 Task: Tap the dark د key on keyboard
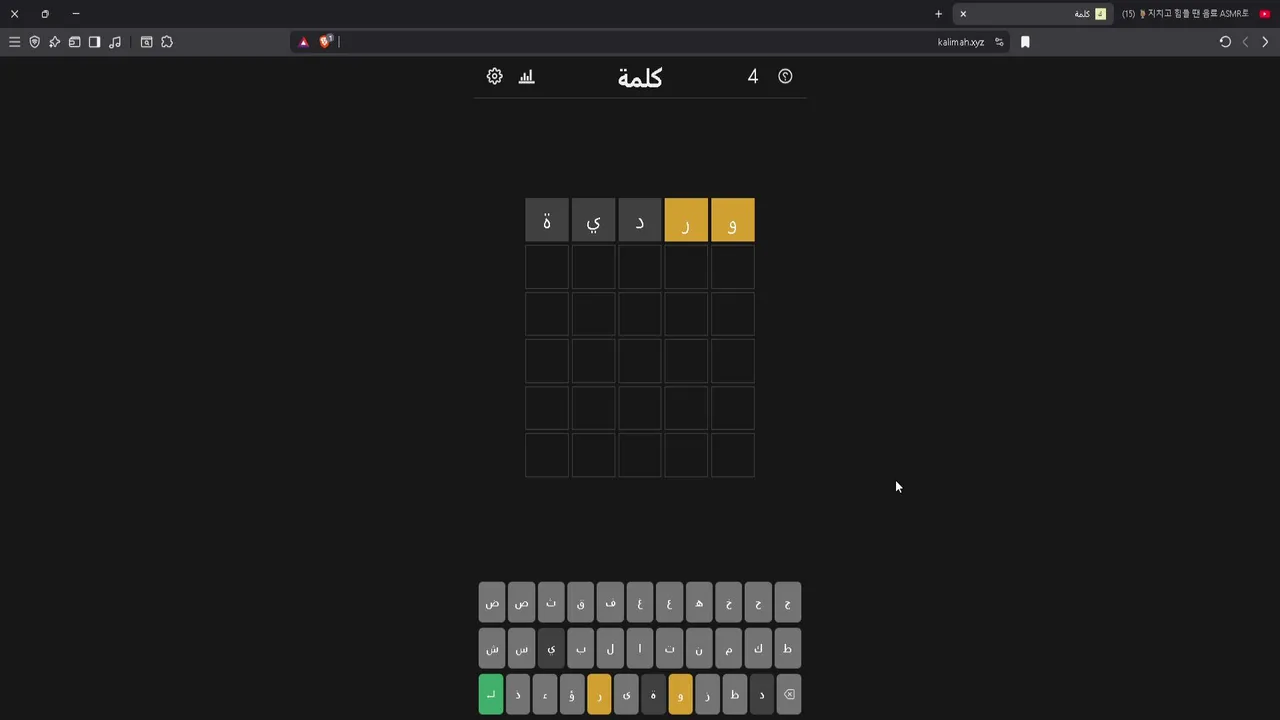coord(761,694)
